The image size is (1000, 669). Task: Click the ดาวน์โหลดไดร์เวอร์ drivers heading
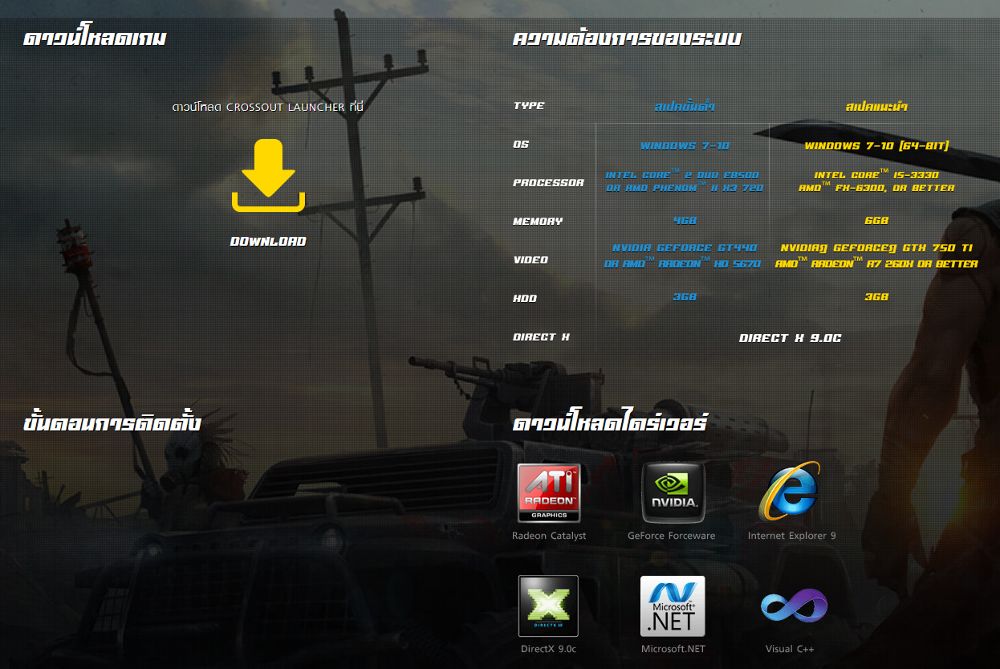tap(610, 423)
